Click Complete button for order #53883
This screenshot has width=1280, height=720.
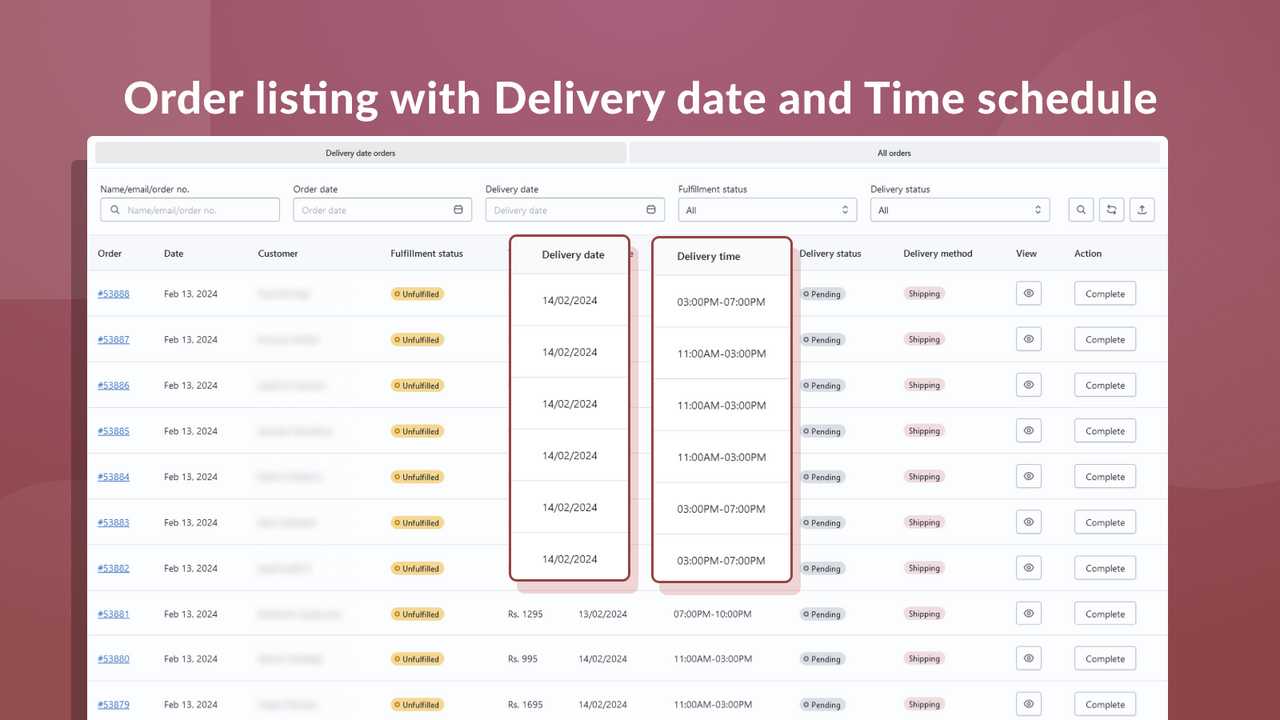pyautogui.click(x=1105, y=523)
